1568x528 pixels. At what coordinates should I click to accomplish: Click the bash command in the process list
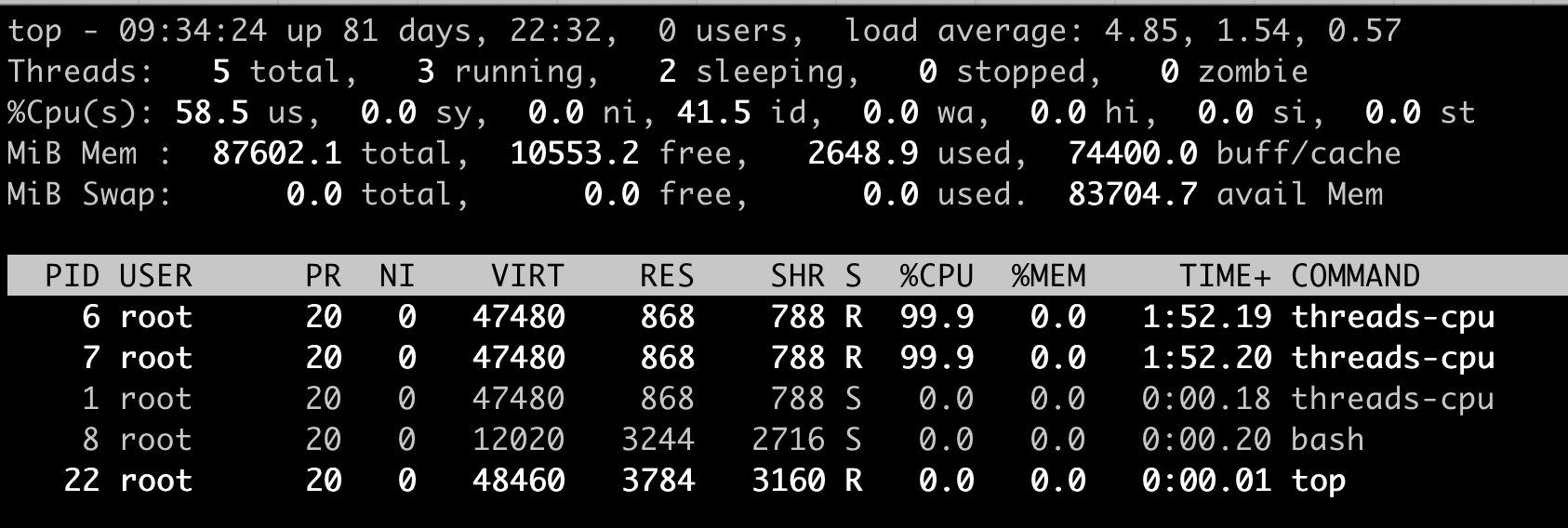(x=1327, y=440)
